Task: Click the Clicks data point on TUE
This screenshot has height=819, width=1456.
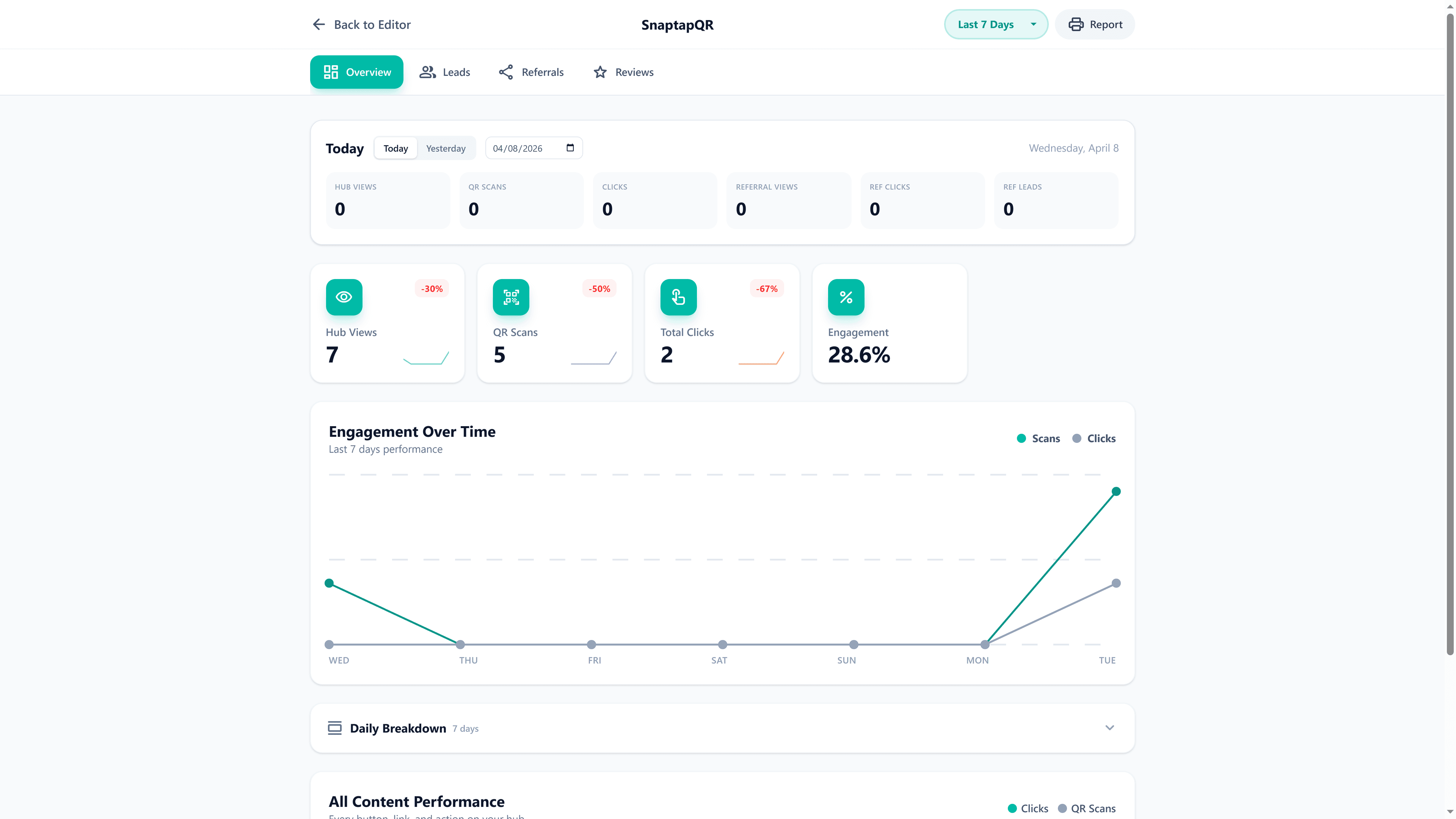Action: 1116,583
